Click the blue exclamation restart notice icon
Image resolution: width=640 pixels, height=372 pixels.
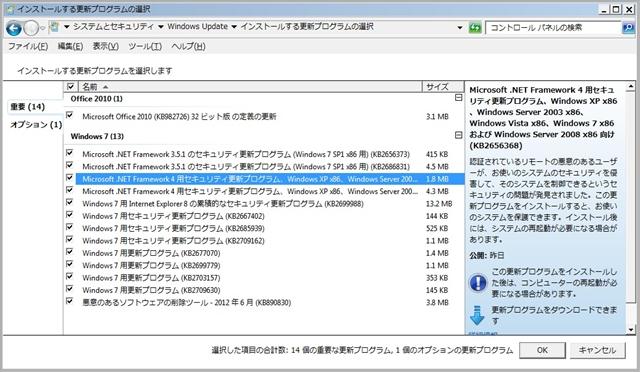477,283
